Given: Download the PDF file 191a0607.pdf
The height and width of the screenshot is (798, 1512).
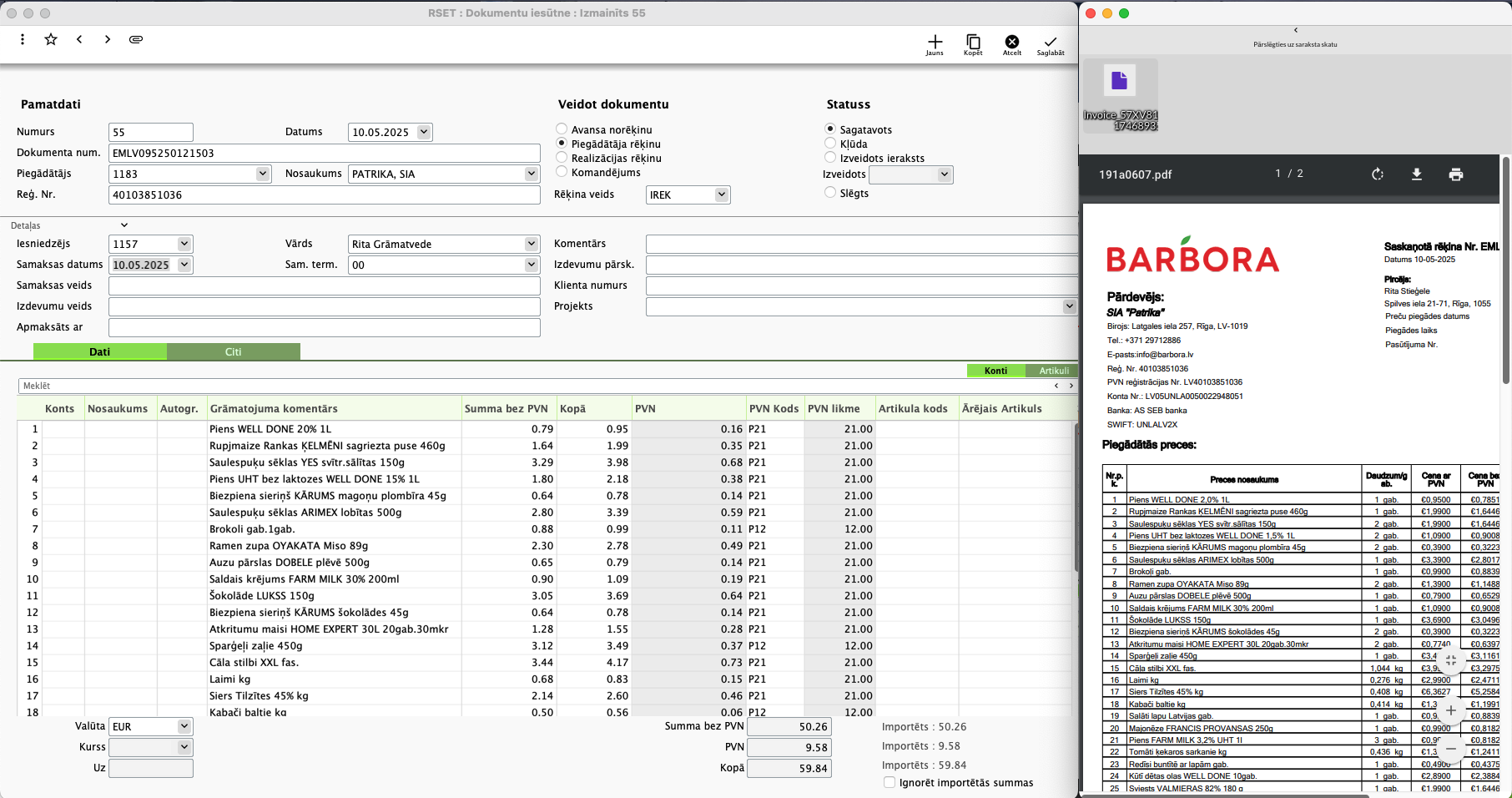Looking at the screenshot, I should [x=1417, y=174].
